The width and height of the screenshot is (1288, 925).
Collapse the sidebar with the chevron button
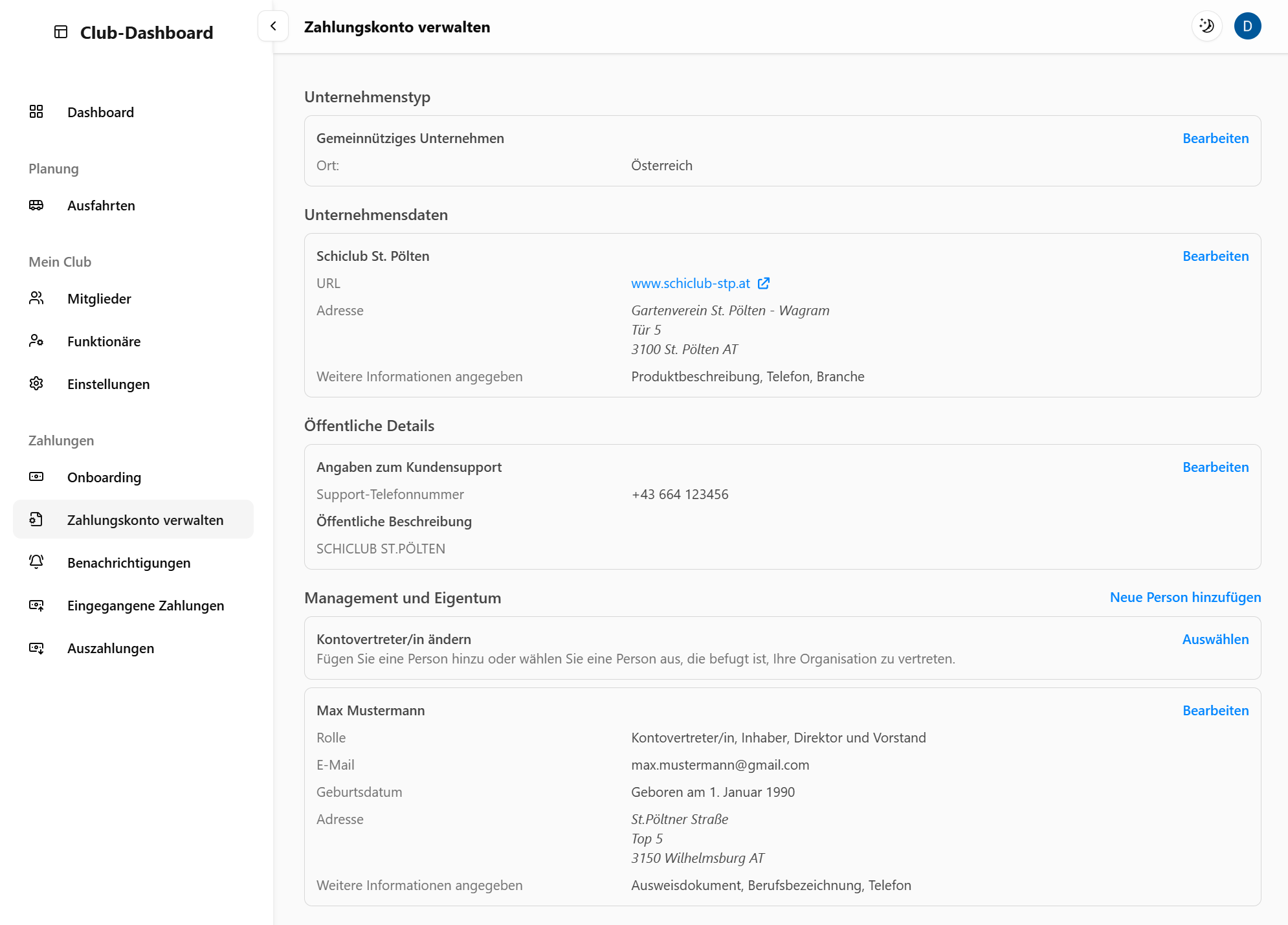(x=273, y=27)
